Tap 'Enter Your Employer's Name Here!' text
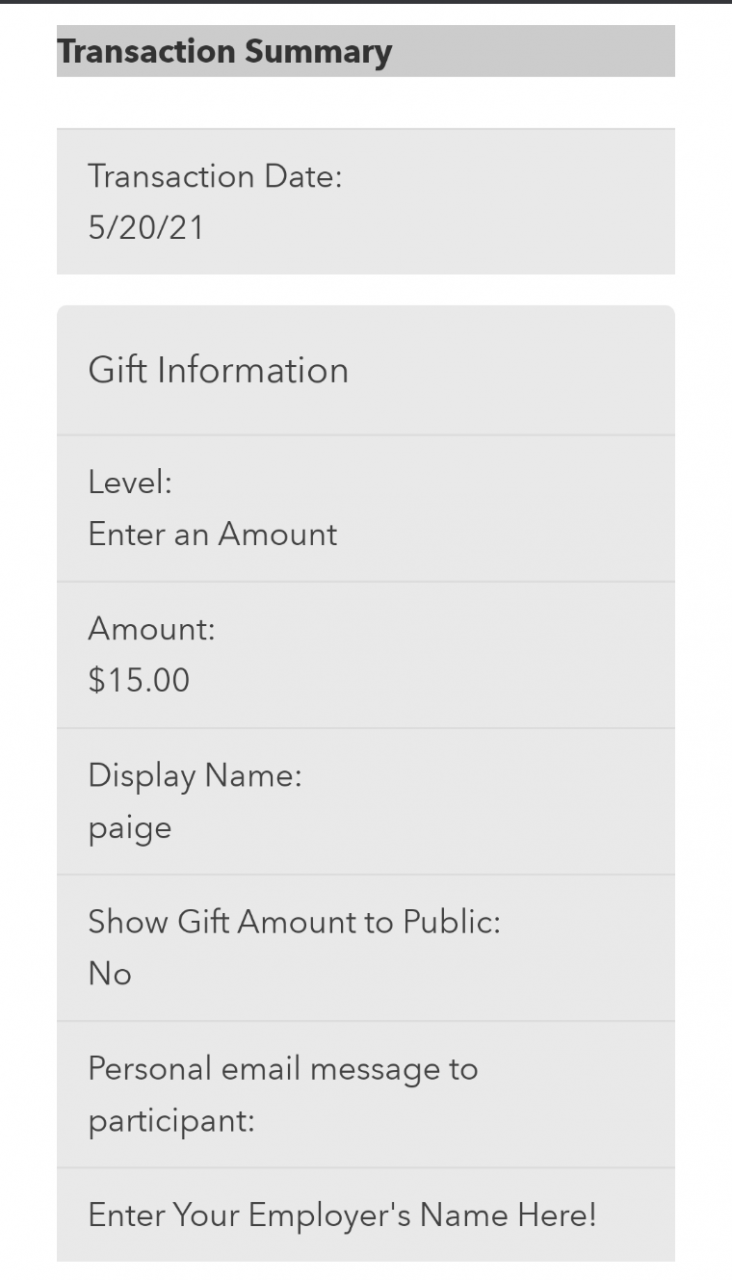Viewport: 732px width, 1280px height. pyautogui.click(x=342, y=1216)
